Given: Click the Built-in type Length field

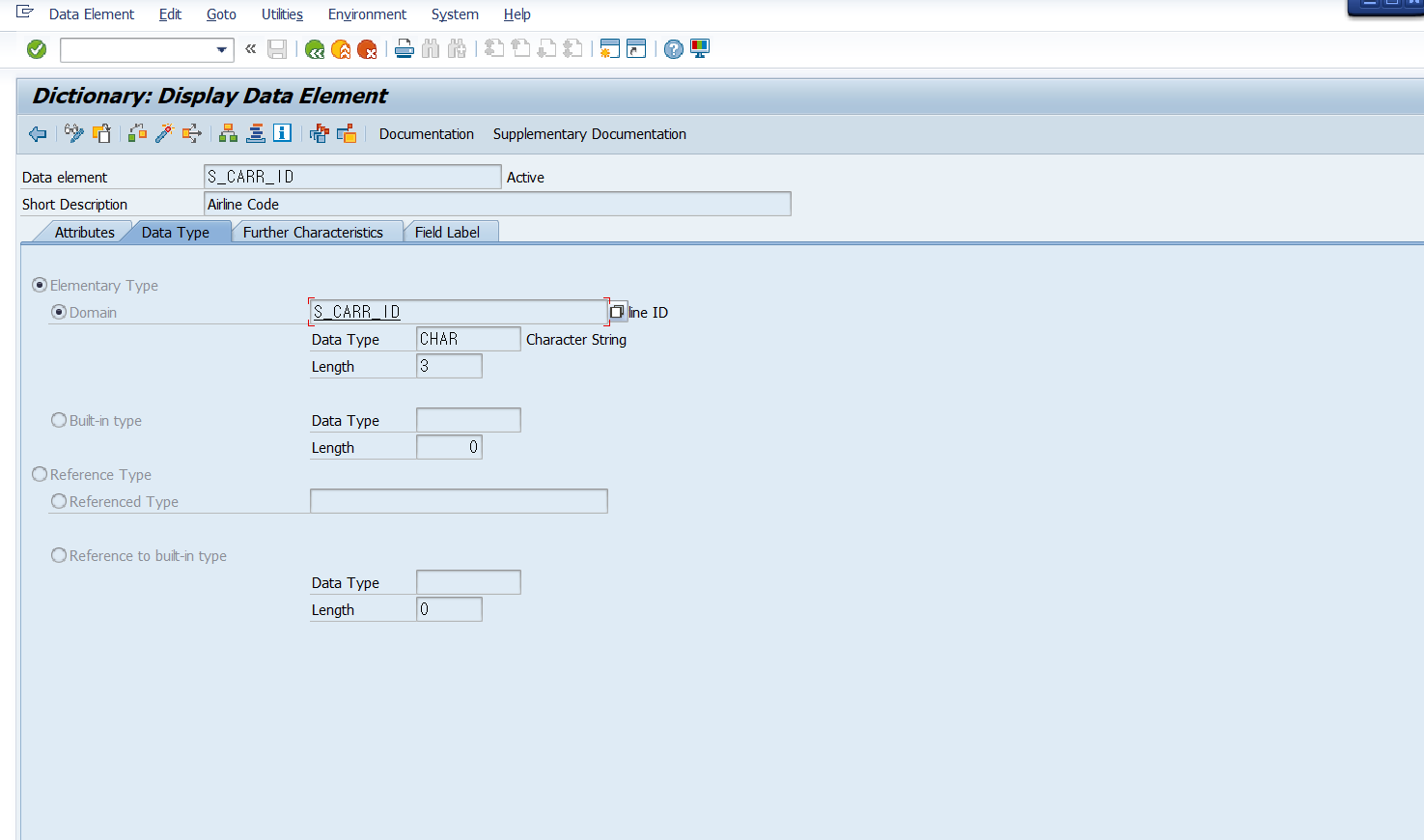Looking at the screenshot, I should (x=449, y=447).
